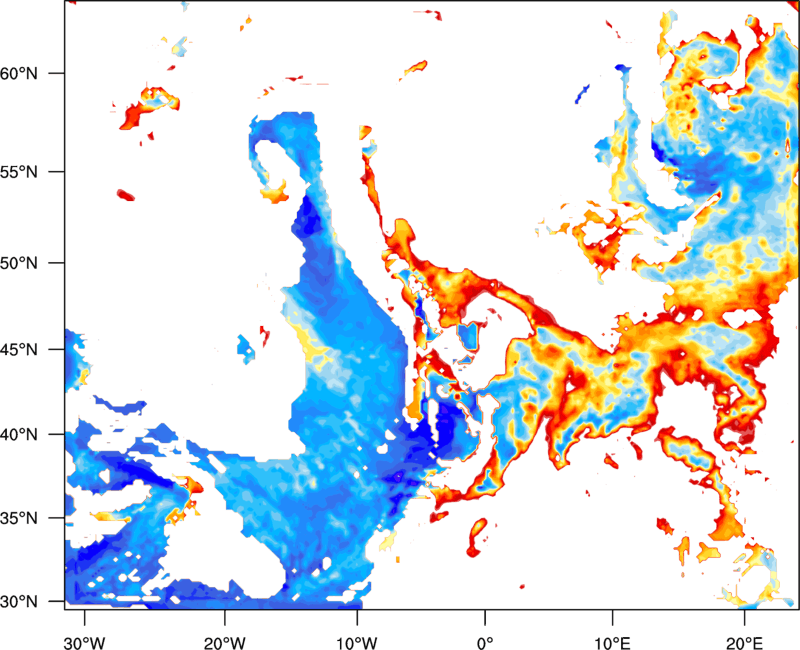Click the 20°E longitude label
This screenshot has height=650, width=800.
tap(744, 643)
